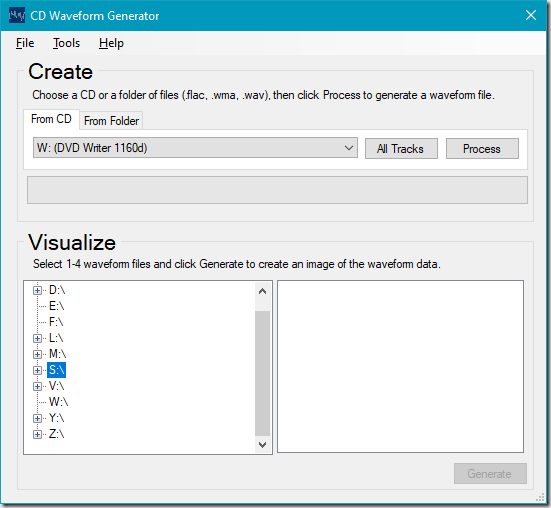The height and width of the screenshot is (508, 551).
Task: Select the From CD tab
Action: click(x=51, y=119)
